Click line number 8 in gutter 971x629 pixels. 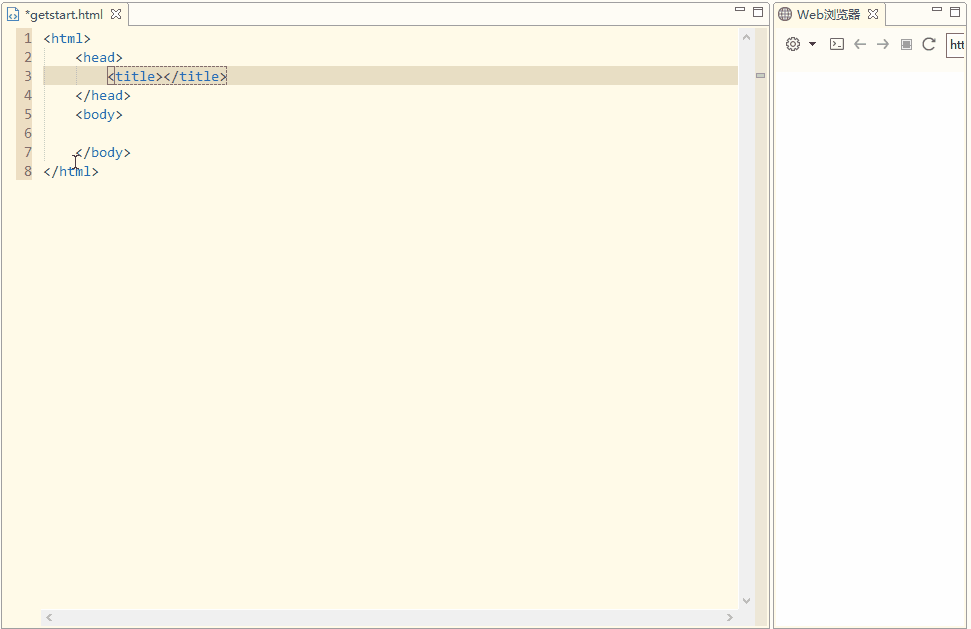point(28,171)
